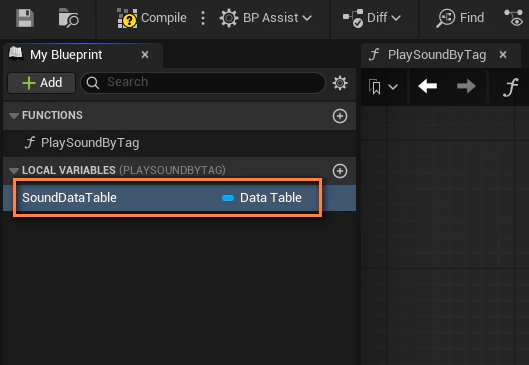Open compile options three-dot menu
The width and height of the screenshot is (529, 365).
point(203,18)
